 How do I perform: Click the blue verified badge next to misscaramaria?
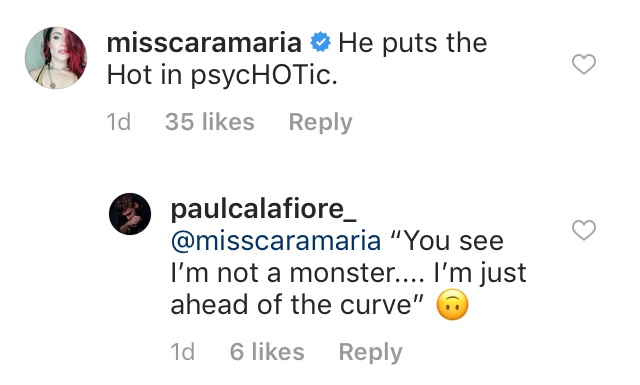coord(320,42)
